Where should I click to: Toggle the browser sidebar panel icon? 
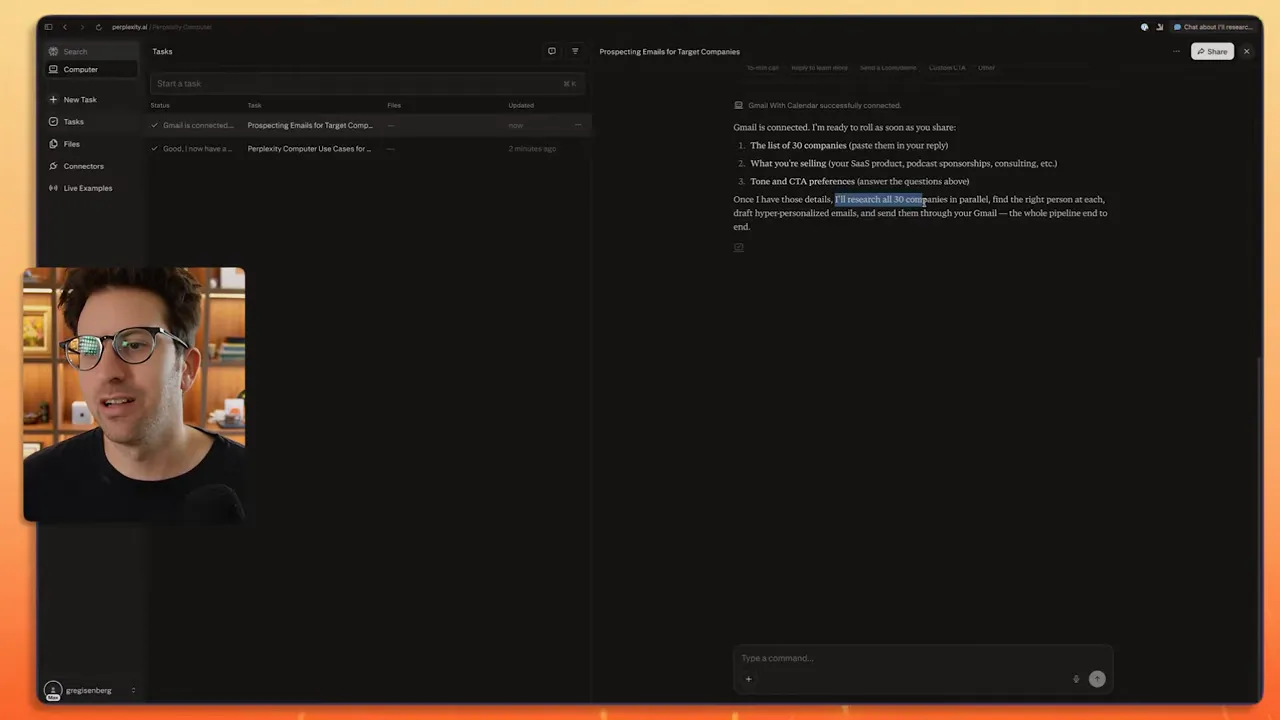click(x=48, y=27)
